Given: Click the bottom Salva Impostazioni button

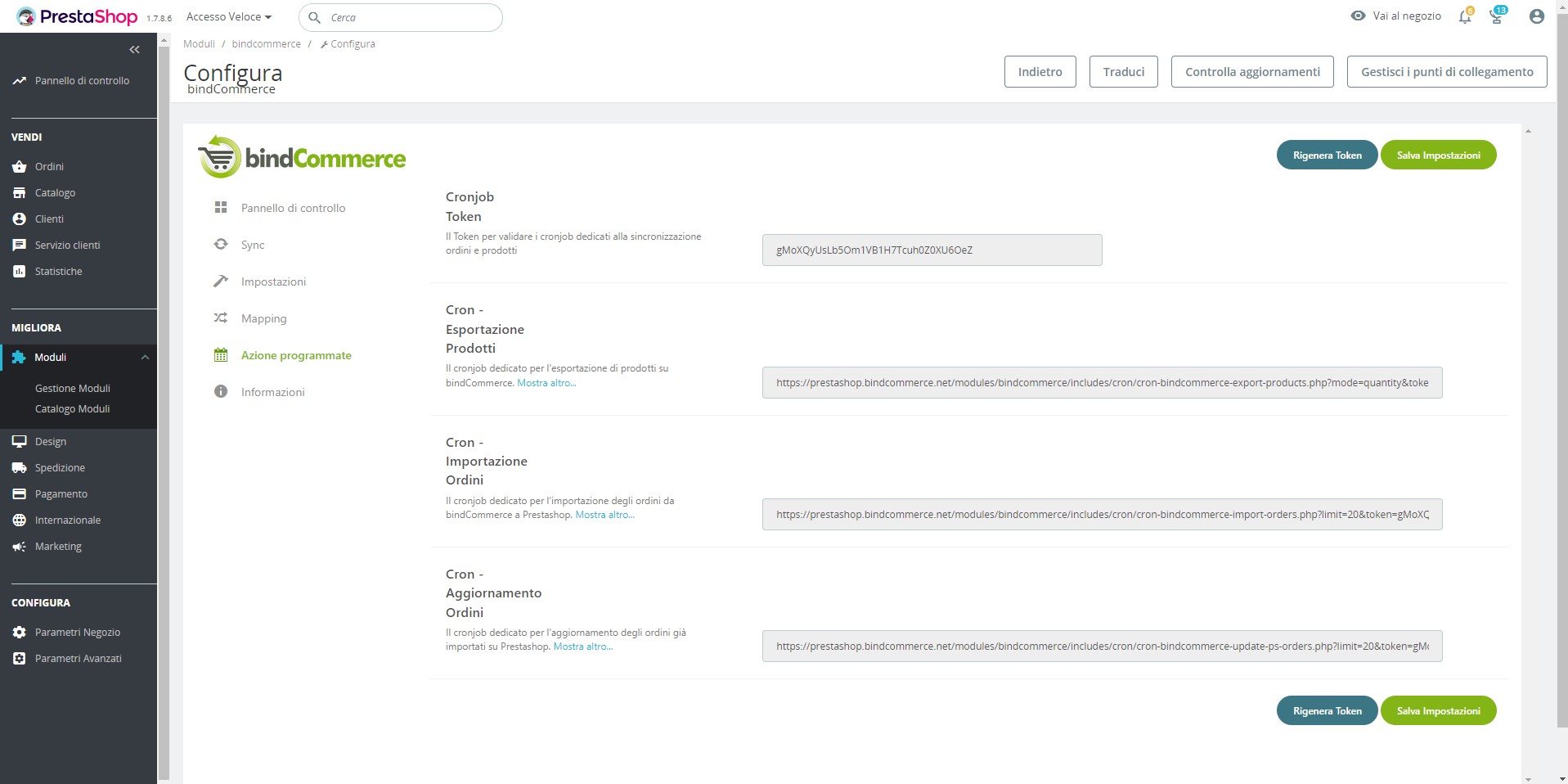Looking at the screenshot, I should click(1438, 711).
